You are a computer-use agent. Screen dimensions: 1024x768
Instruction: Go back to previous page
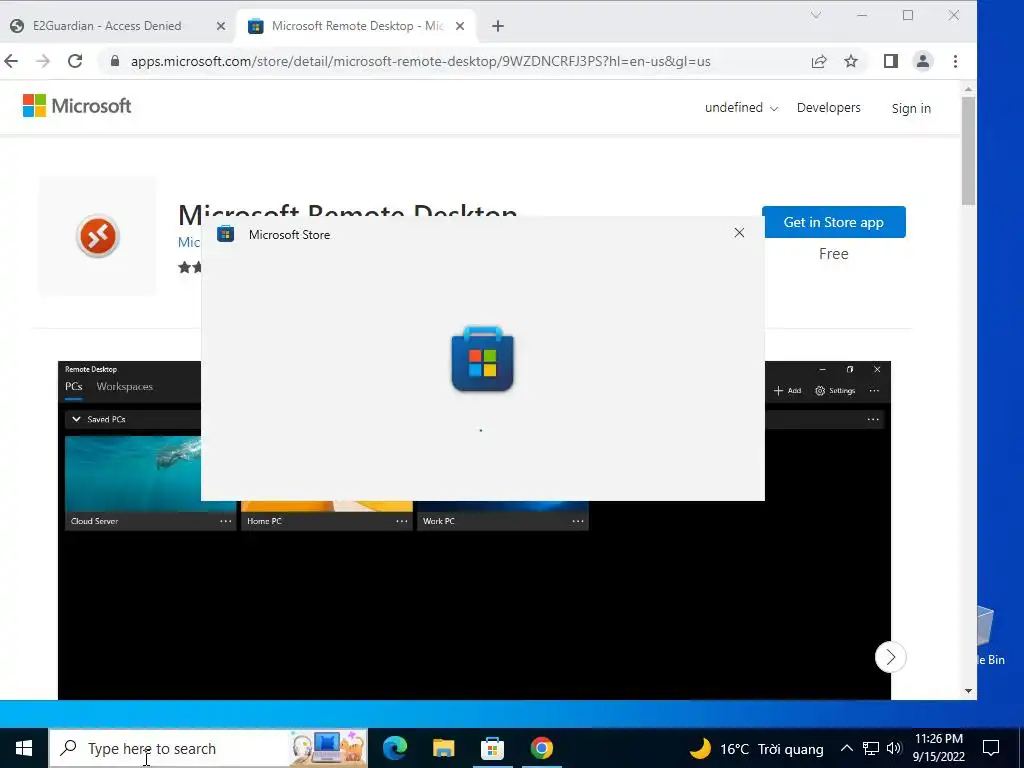coord(11,61)
